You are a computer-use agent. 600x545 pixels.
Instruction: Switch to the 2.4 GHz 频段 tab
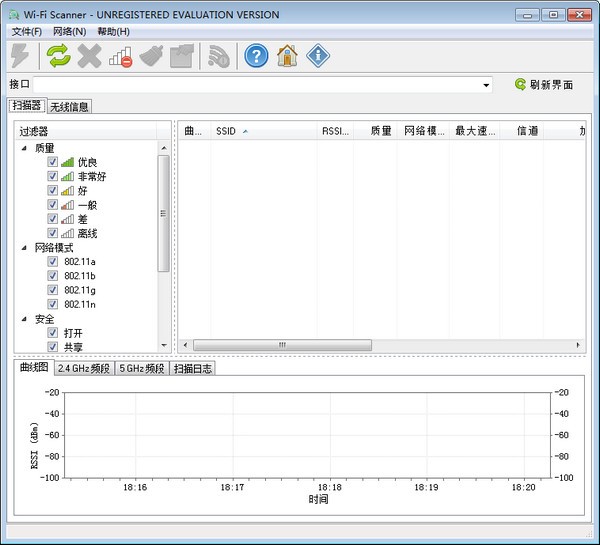(x=84, y=368)
